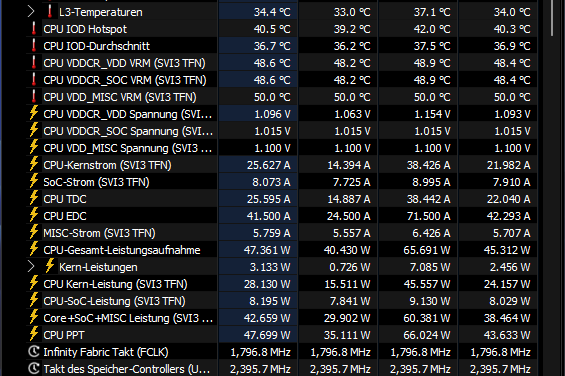
Task: Click the 45.557 W Kern-Leistung maximum value
Action: (427, 284)
